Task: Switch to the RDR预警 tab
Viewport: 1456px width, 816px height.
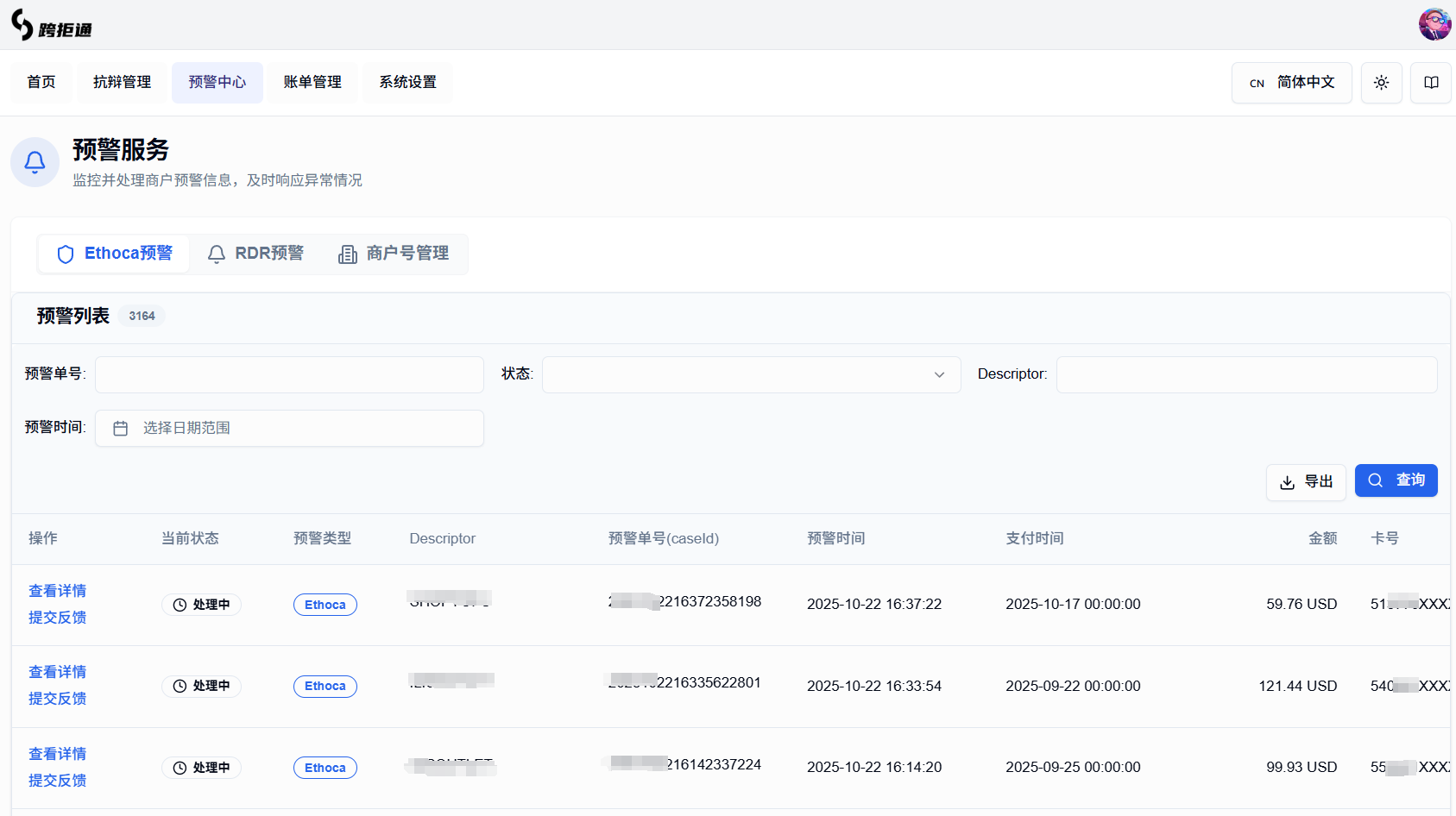Action: pyautogui.click(x=256, y=254)
